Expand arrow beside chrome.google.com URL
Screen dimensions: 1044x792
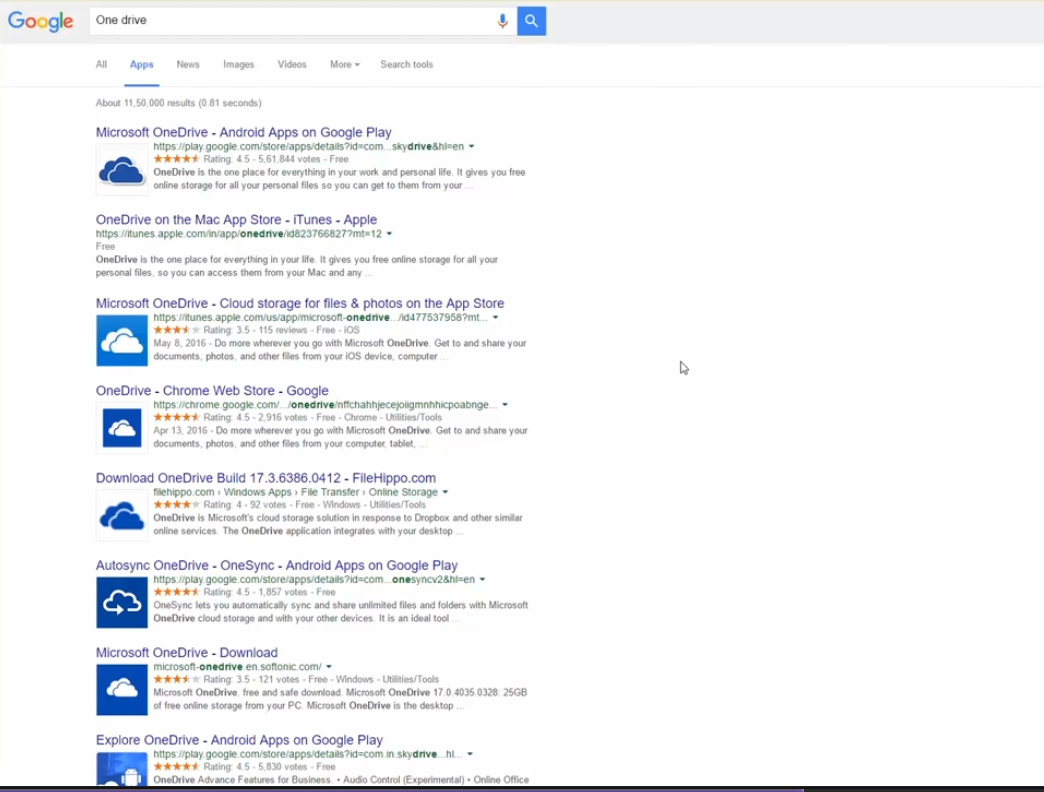click(505, 405)
